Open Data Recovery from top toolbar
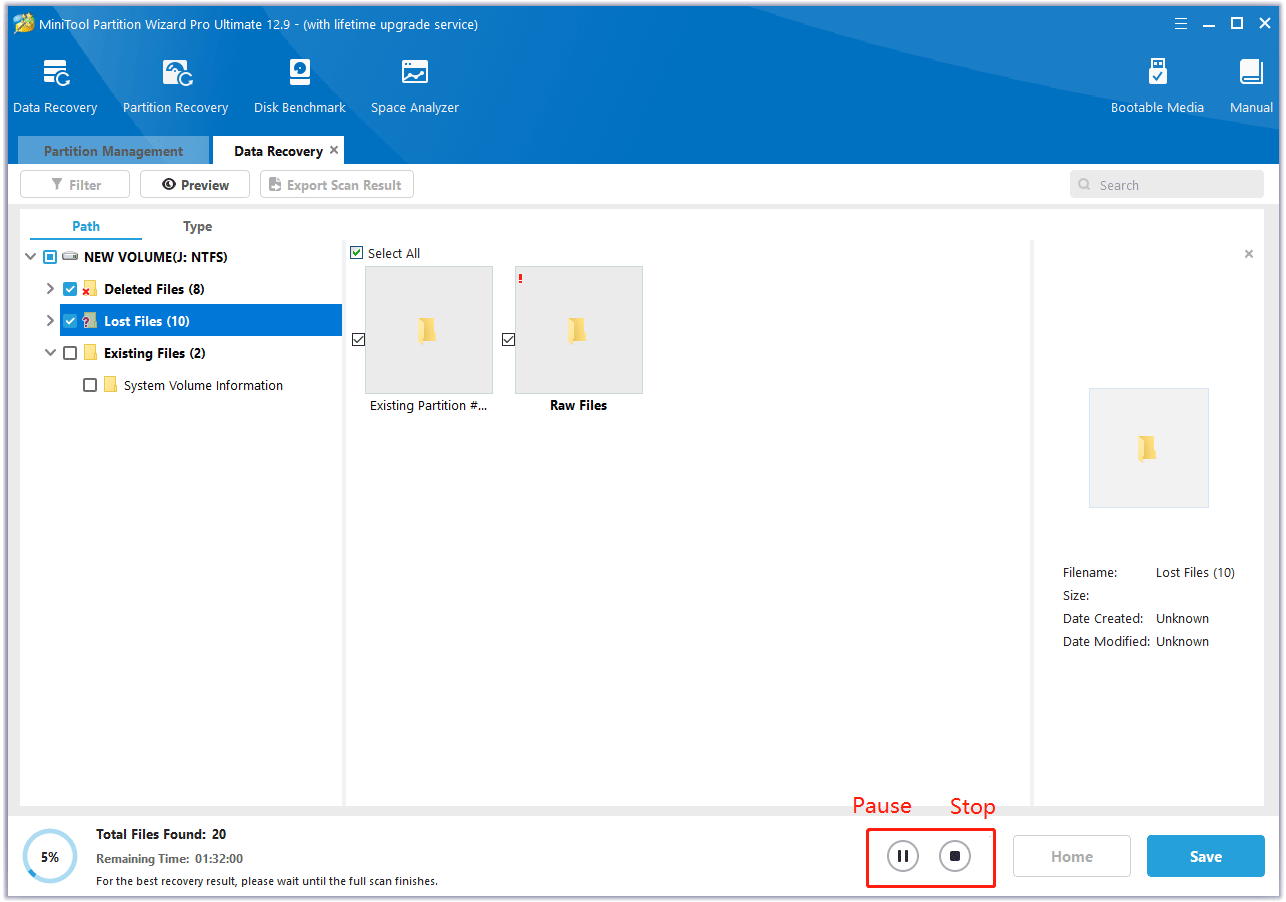This screenshot has height=902, width=1286. [55, 87]
